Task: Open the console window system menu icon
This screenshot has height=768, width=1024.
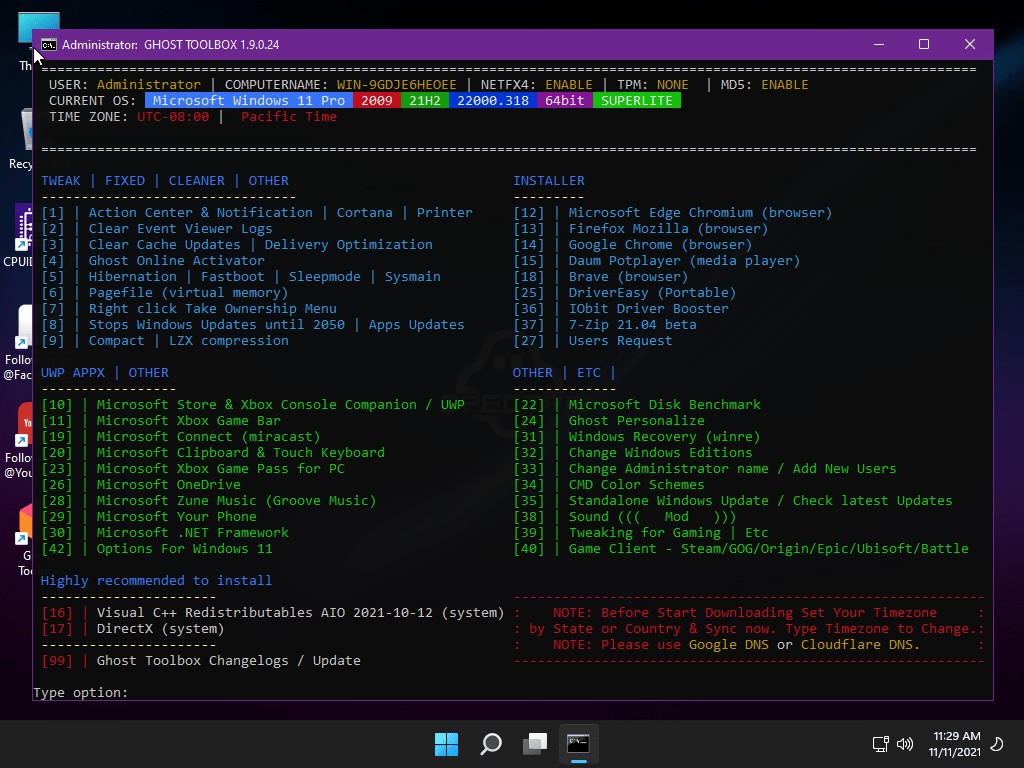Action: pyautogui.click(x=47, y=44)
